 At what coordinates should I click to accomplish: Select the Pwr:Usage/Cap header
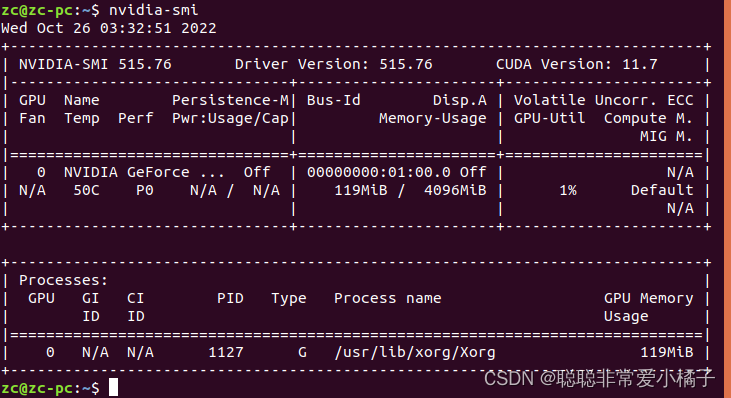(230, 118)
